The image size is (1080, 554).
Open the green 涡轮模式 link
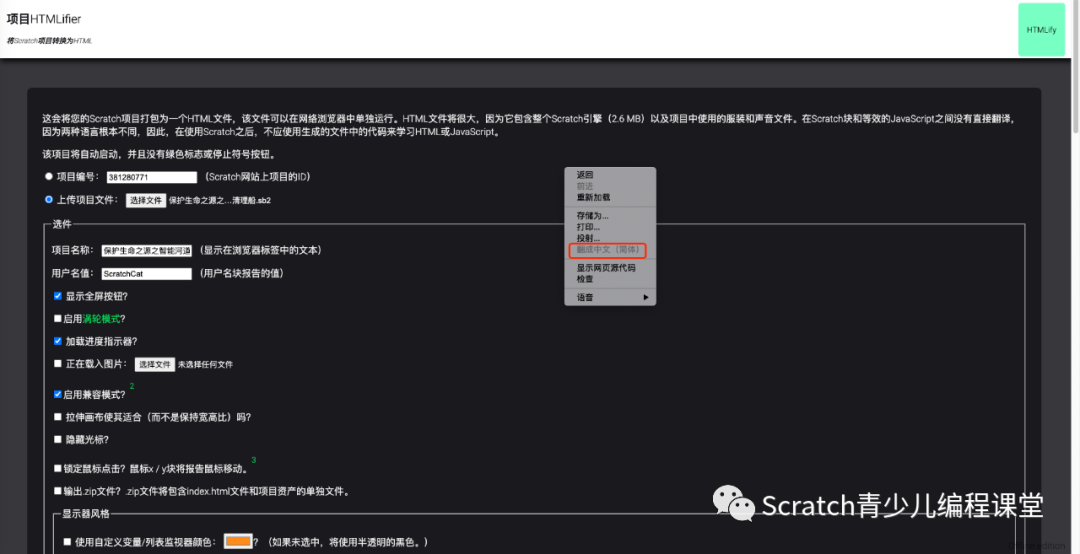(x=101, y=319)
